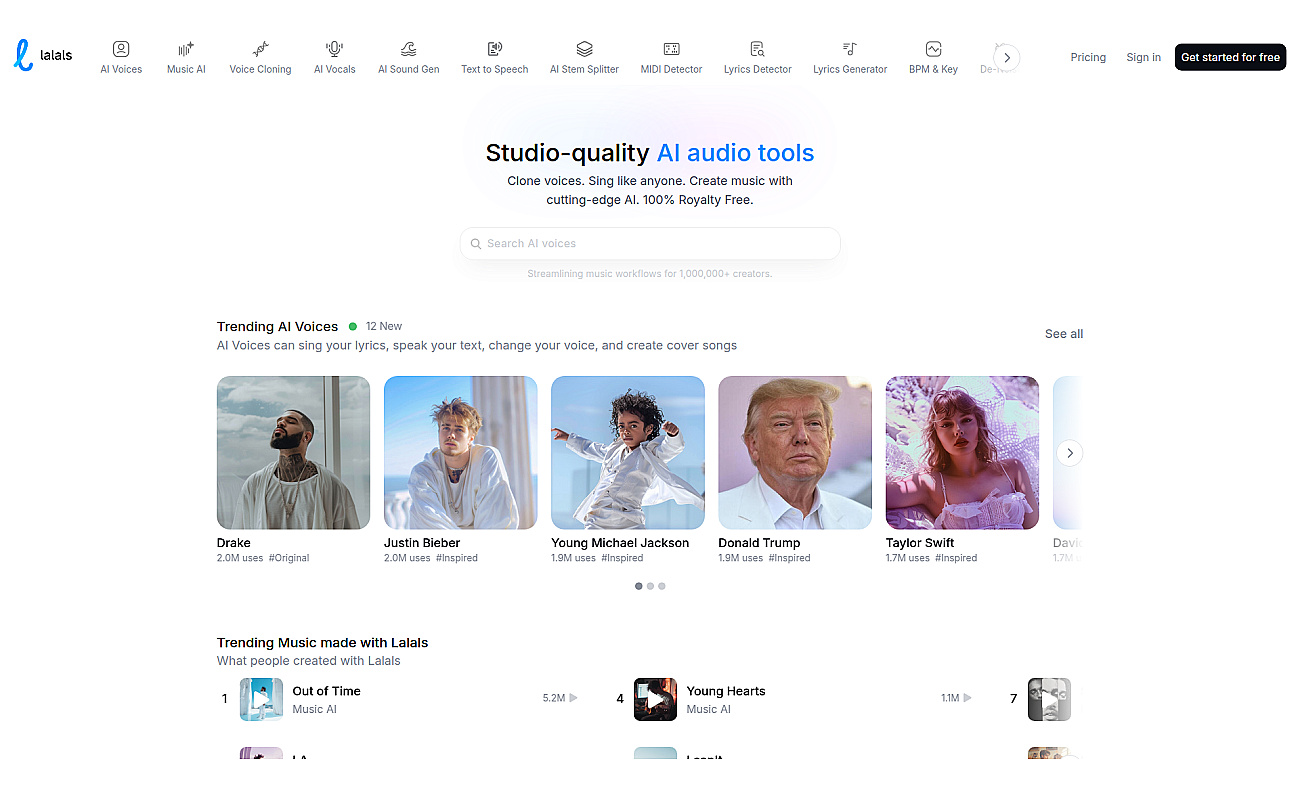Select the Donald Trump voice image

[x=795, y=452]
